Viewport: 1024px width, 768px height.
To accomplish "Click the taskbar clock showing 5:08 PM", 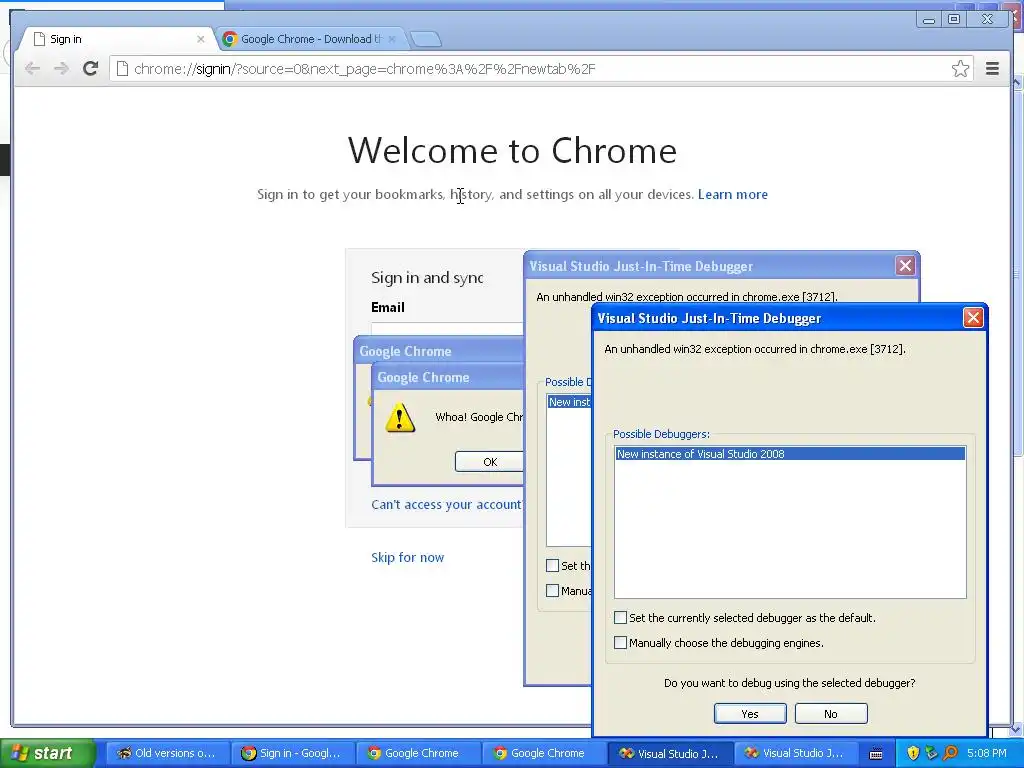I will click(x=987, y=753).
